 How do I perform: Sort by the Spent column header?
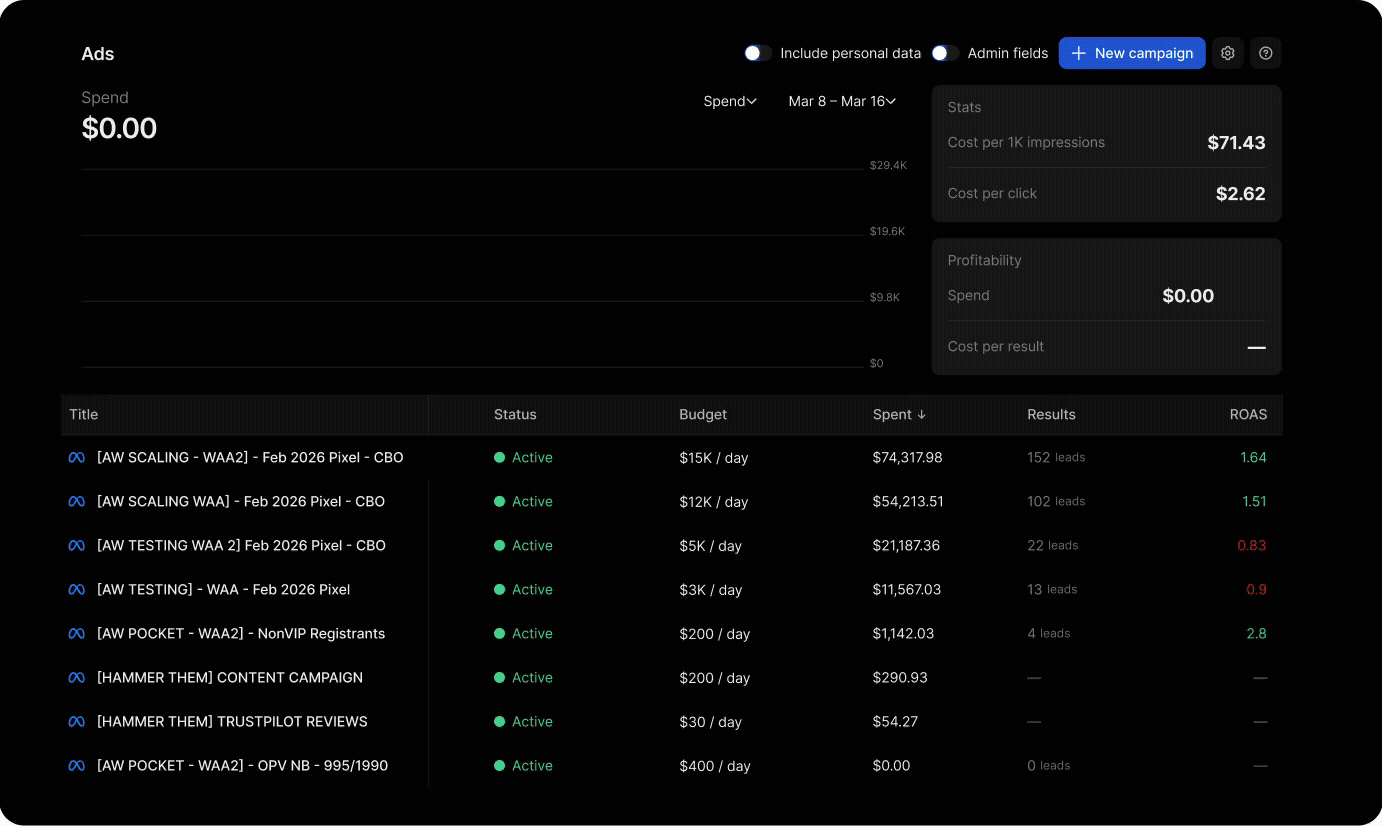pyautogui.click(x=899, y=414)
